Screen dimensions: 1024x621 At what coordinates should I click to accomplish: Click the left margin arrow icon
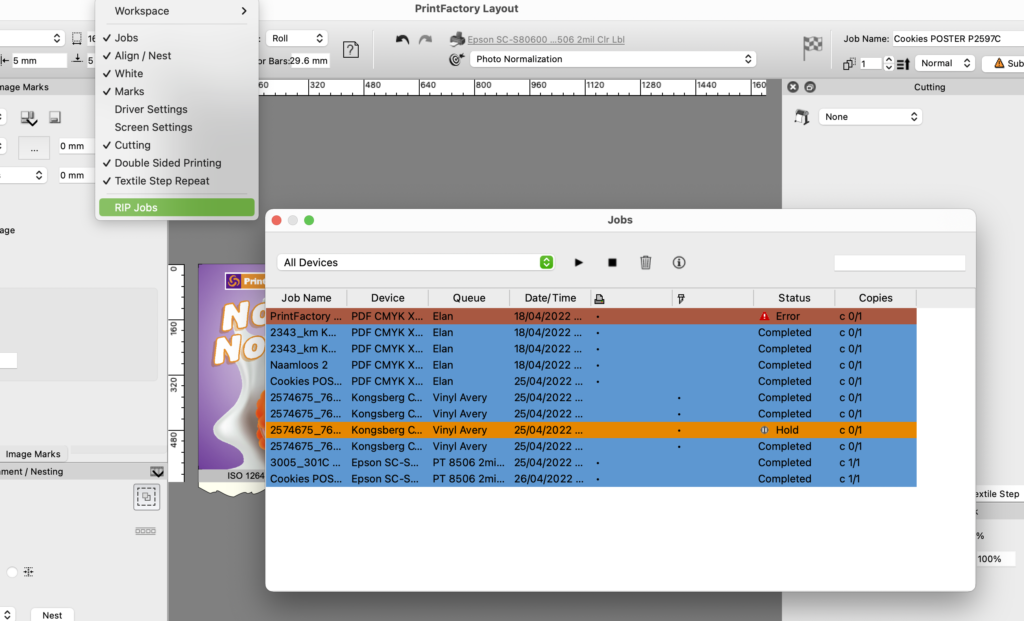click(x=5, y=60)
